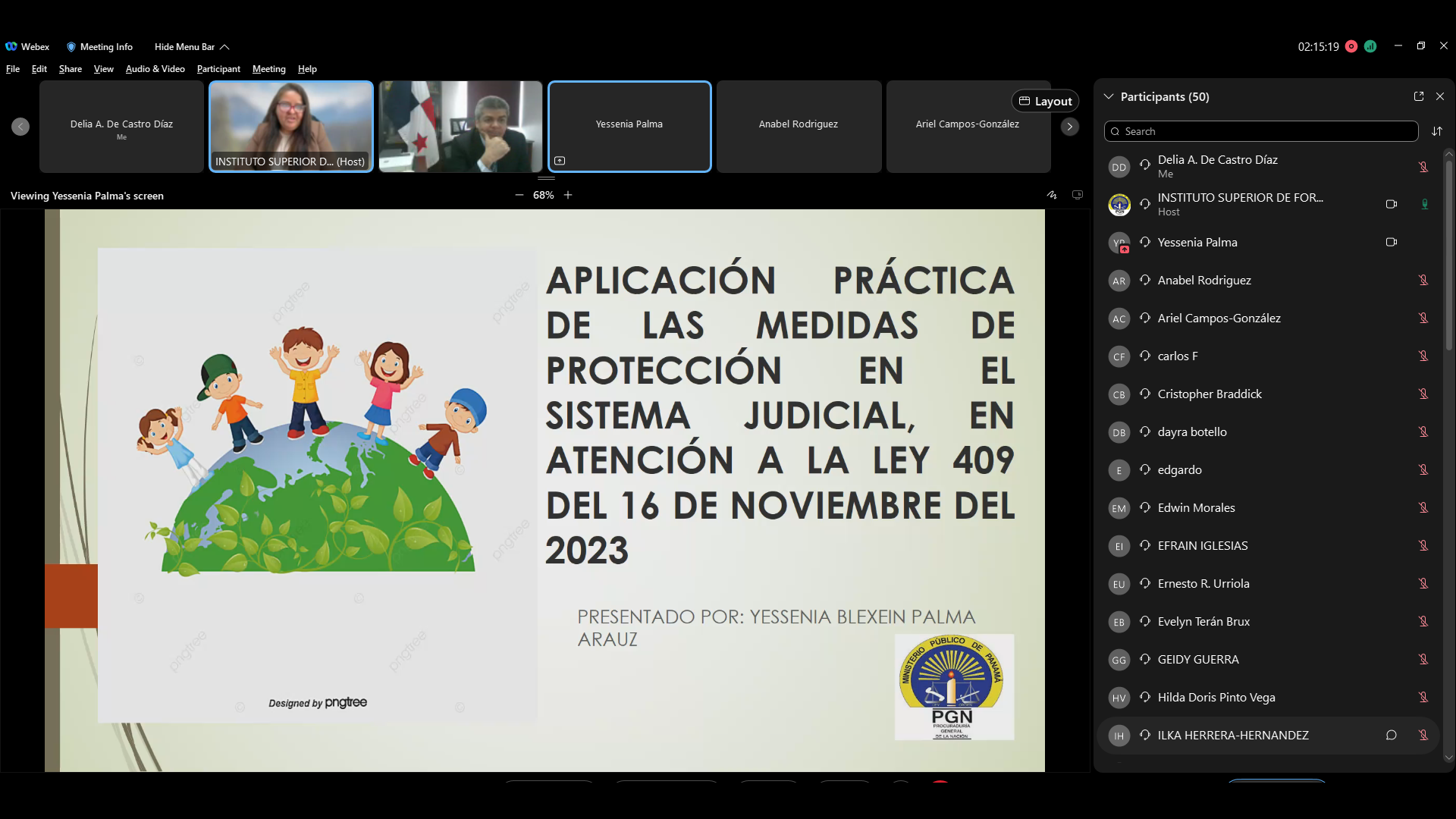Click the green audio statistics icon
Viewport: 1456px width, 819px height.
pos(1370,46)
